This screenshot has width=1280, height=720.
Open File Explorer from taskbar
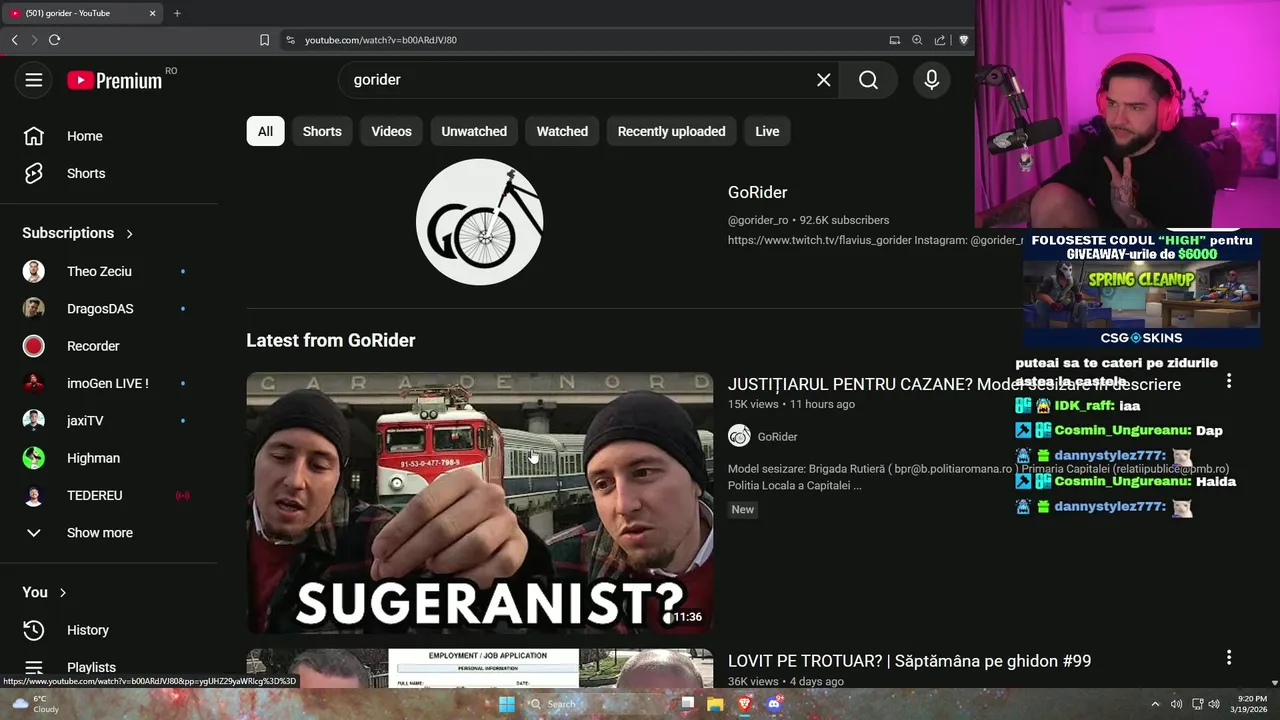pyautogui.click(x=715, y=704)
